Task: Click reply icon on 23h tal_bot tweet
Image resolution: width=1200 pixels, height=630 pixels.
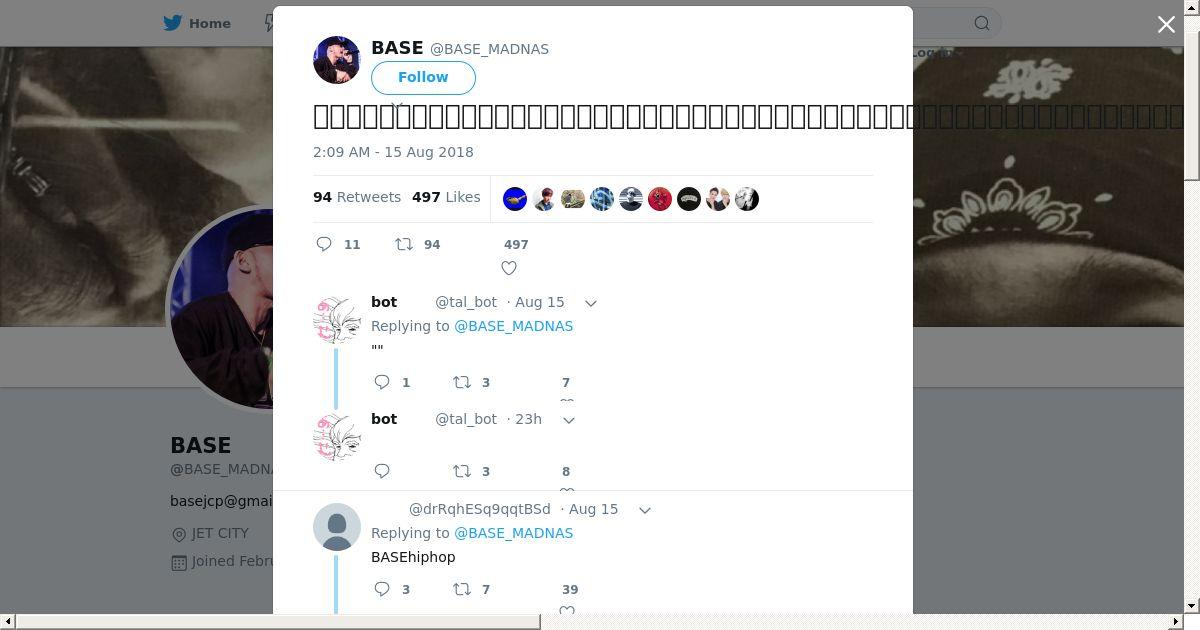Action: point(382,471)
